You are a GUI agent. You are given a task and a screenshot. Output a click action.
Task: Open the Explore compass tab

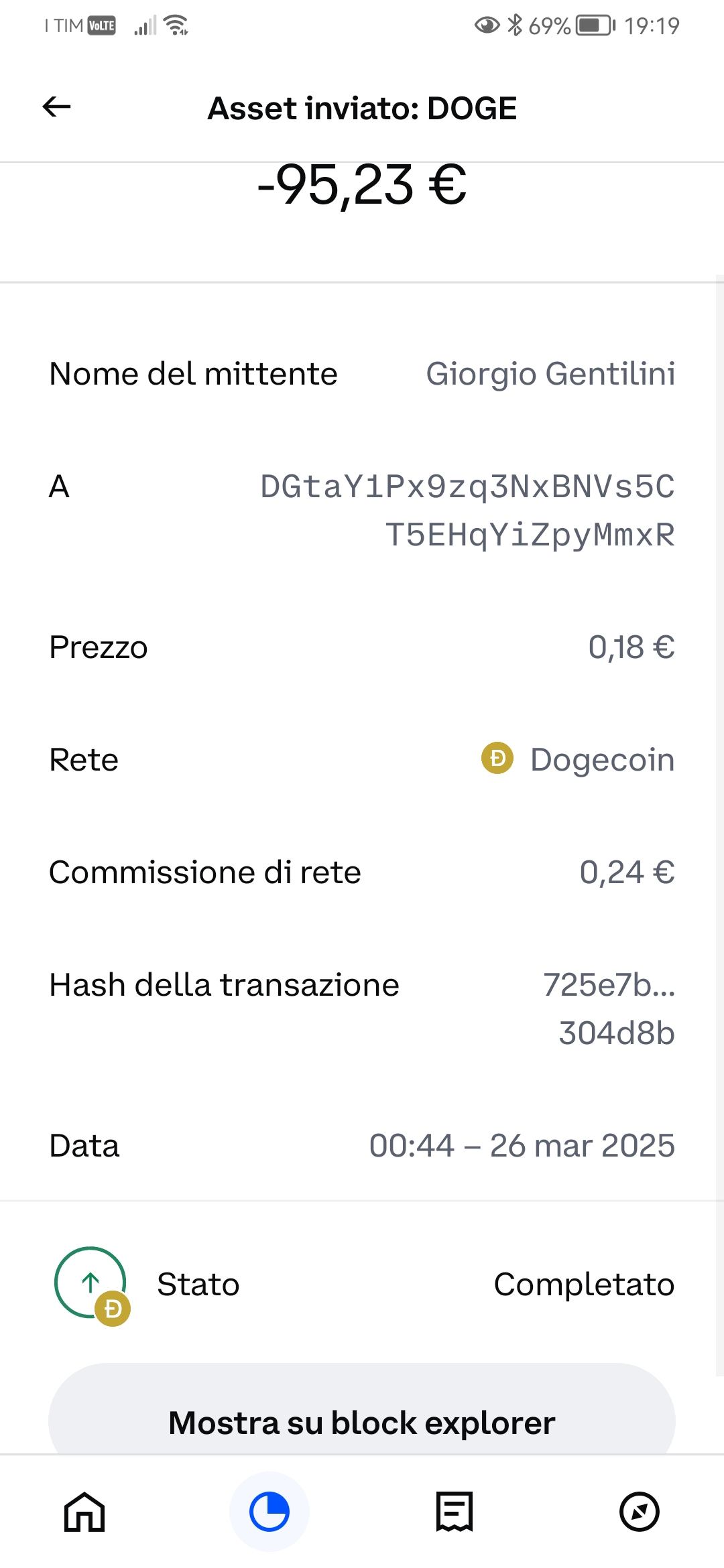(639, 1512)
